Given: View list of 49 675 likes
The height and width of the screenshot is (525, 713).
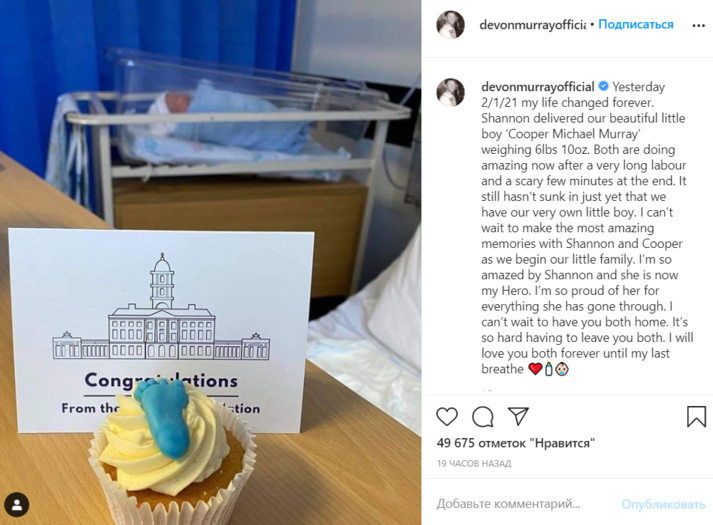Looking at the screenshot, I should point(516,443).
